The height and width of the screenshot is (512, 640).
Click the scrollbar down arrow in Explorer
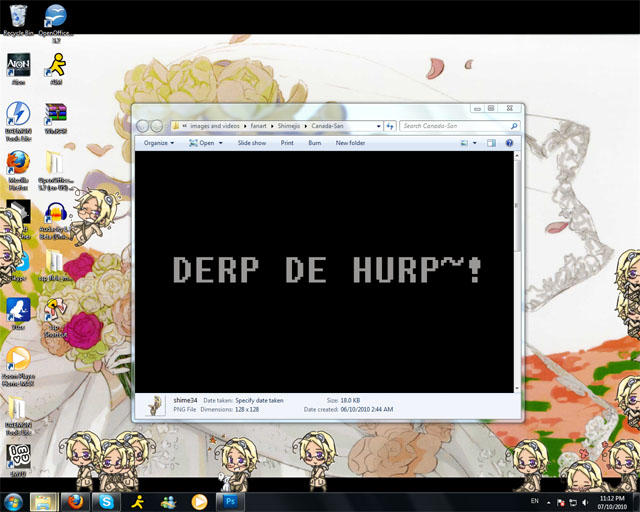pos(517,389)
